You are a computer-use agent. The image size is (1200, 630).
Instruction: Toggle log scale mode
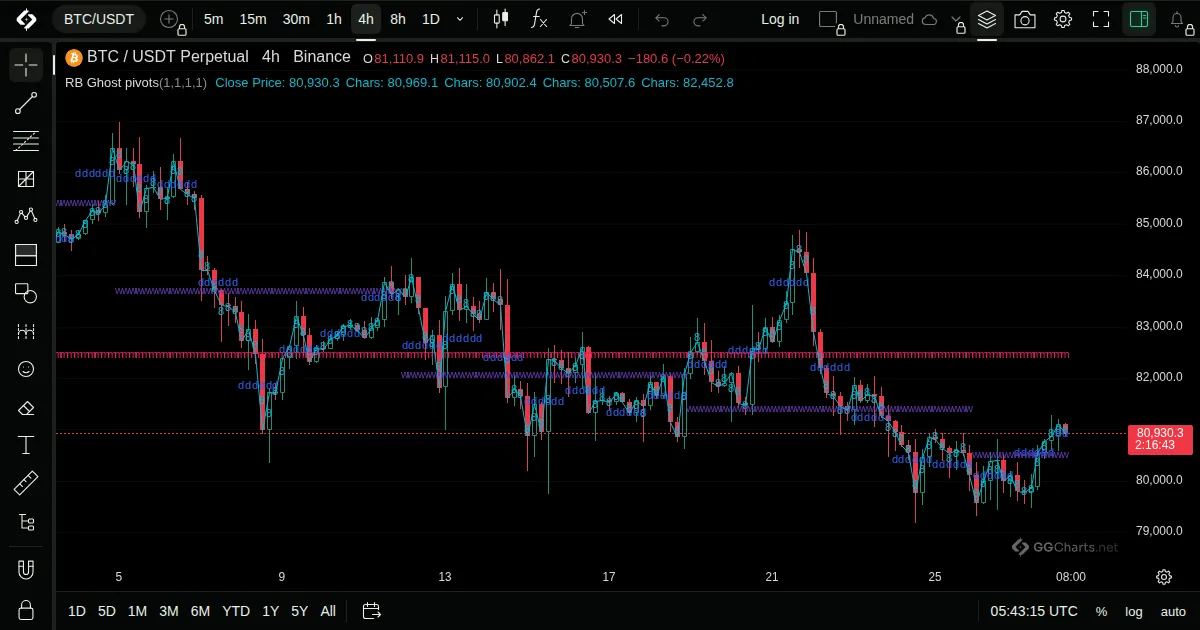pos(1134,611)
